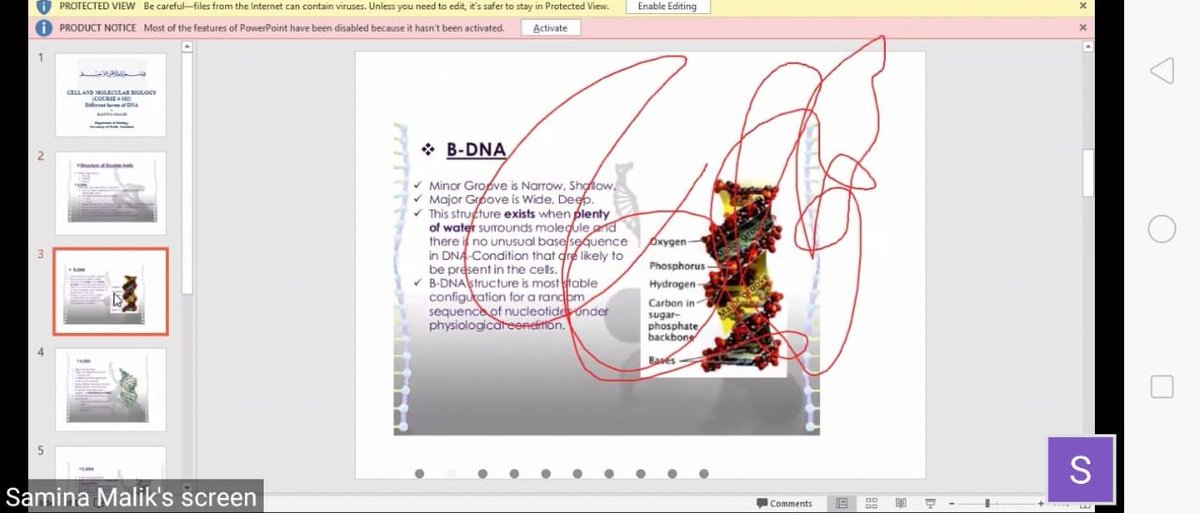Click the Protected View info icon
The height and width of the screenshot is (513, 1200).
pyautogui.click(x=43, y=6)
